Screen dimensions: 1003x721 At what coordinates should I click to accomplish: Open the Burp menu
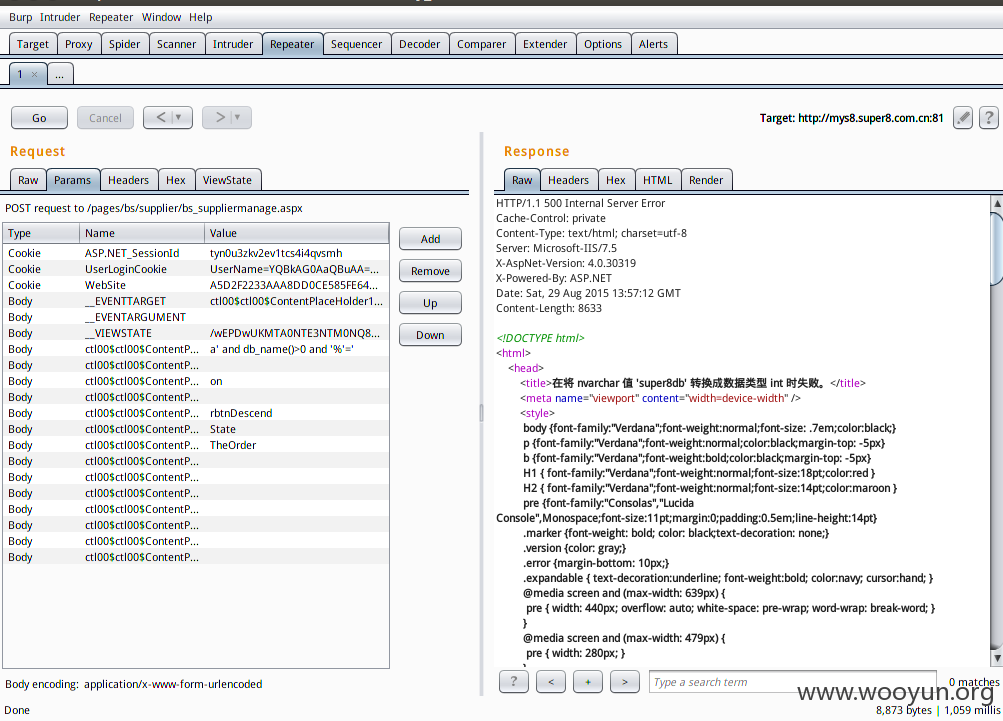pyautogui.click(x=20, y=17)
